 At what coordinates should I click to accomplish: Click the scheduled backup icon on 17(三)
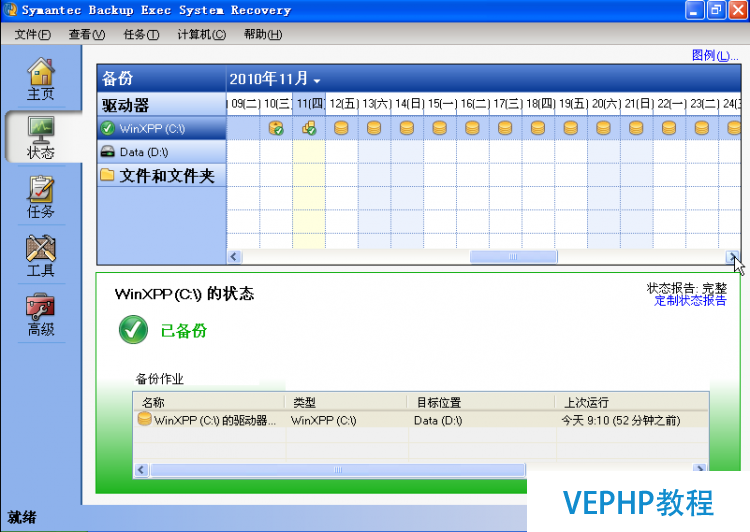(505, 128)
